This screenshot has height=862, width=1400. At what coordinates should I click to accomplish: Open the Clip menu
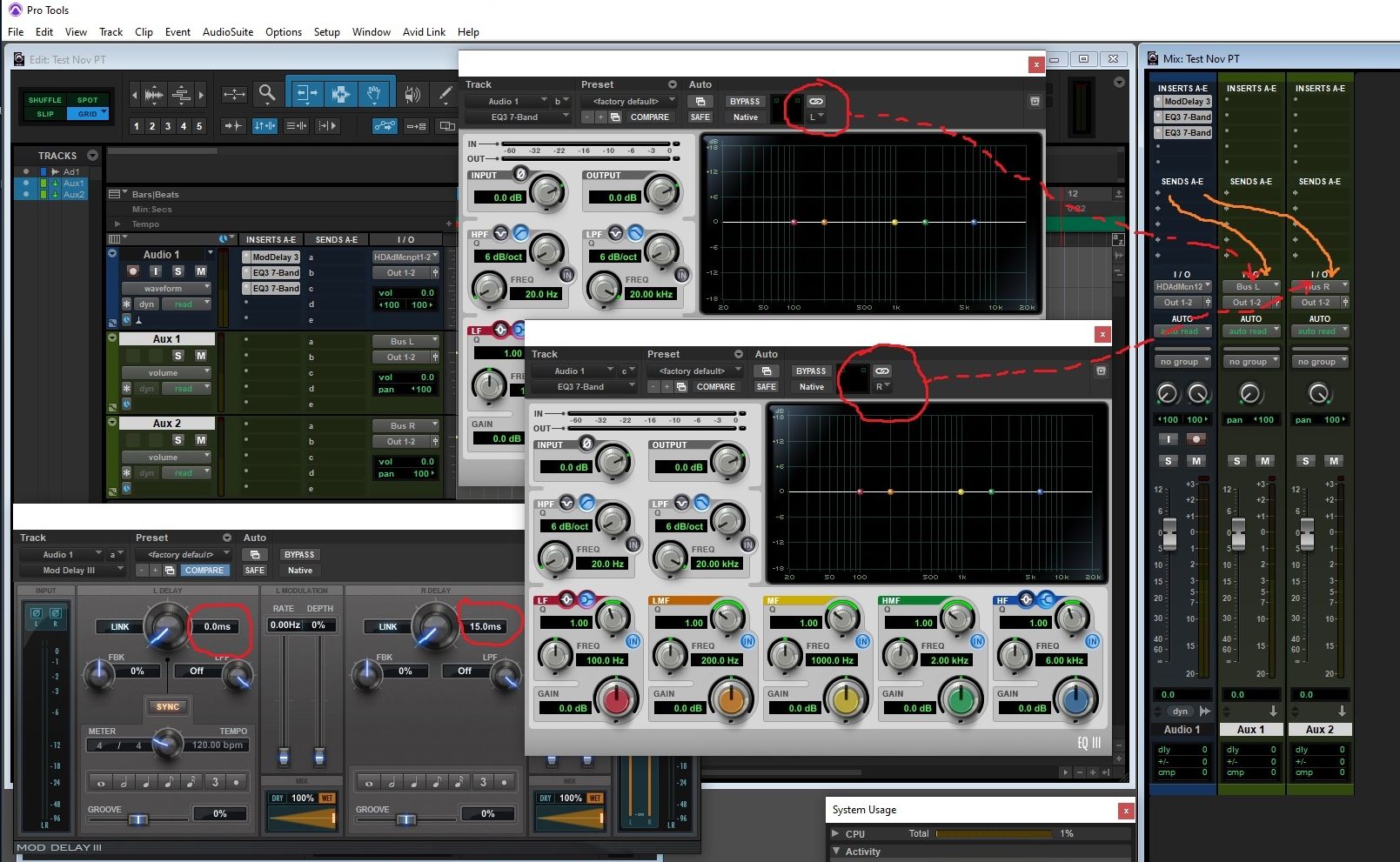click(144, 32)
